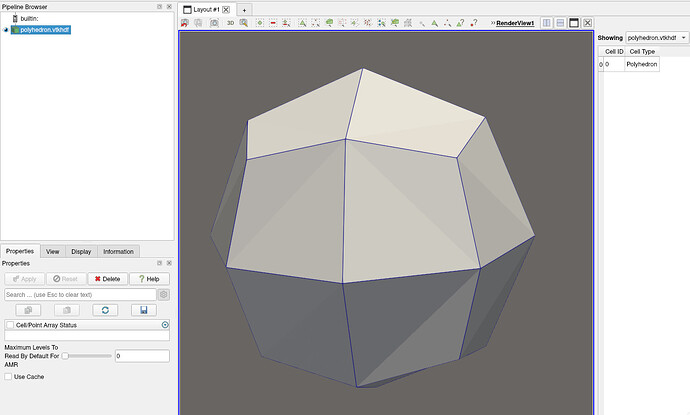The width and height of the screenshot is (690, 415).
Task: Open the Information tab
Action: click(118, 252)
